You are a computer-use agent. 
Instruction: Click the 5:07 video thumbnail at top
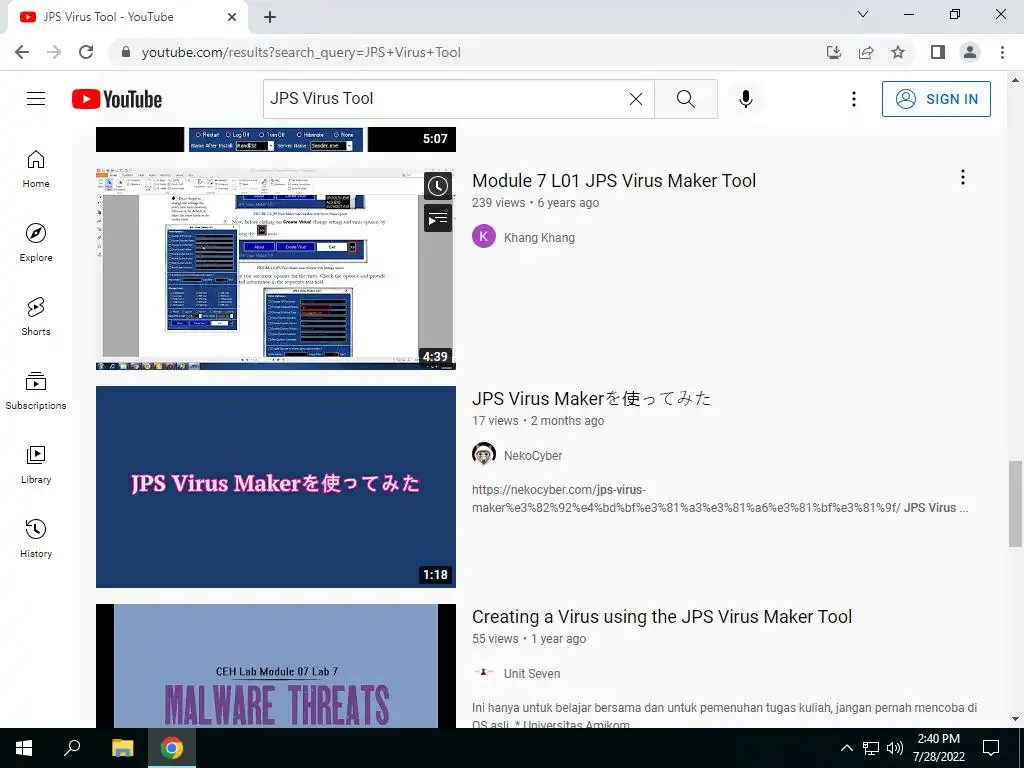[276, 139]
